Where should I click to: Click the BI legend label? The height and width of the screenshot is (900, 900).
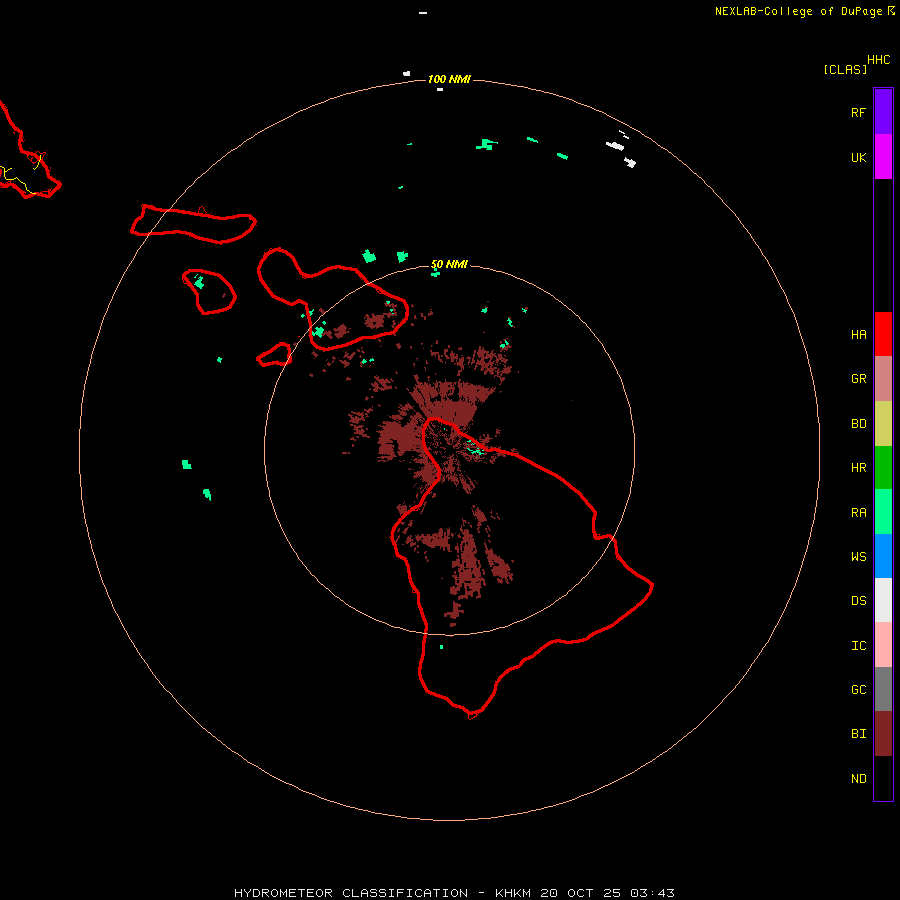pos(859,734)
